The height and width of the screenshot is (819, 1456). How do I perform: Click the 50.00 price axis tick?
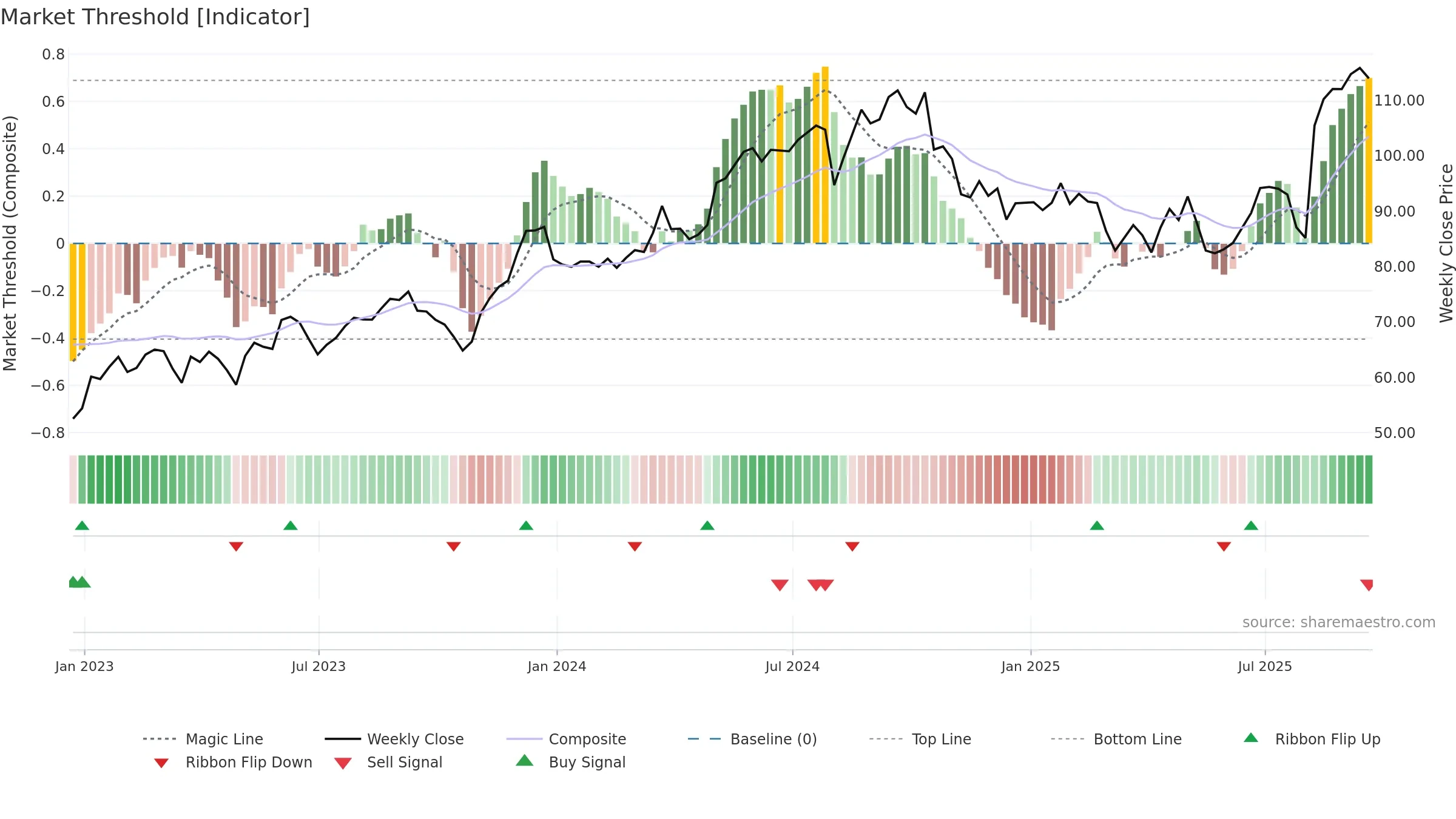[x=1394, y=433]
